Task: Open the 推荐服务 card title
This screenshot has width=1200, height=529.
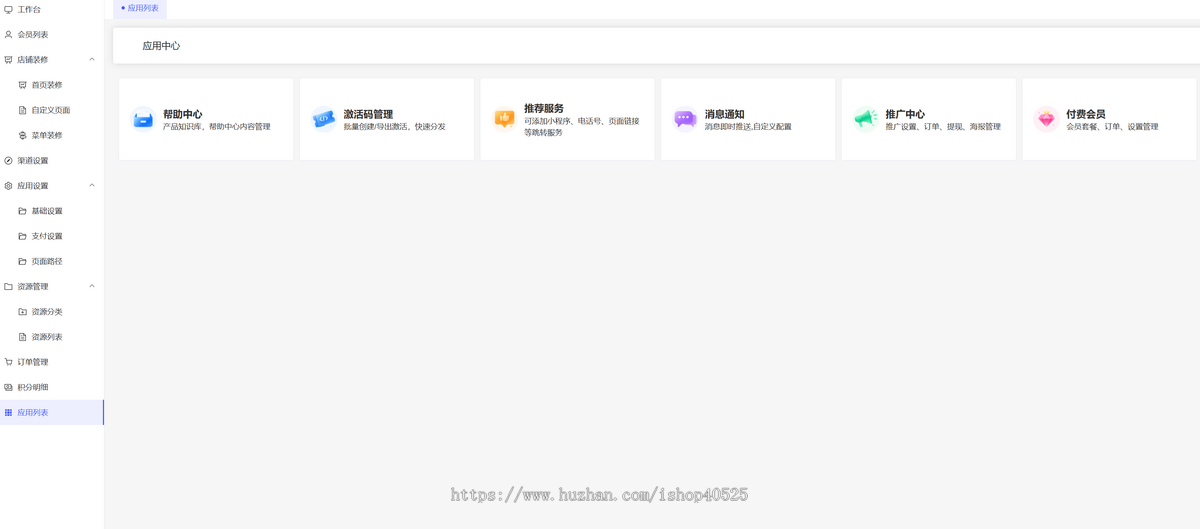Action: pyautogui.click(x=544, y=108)
